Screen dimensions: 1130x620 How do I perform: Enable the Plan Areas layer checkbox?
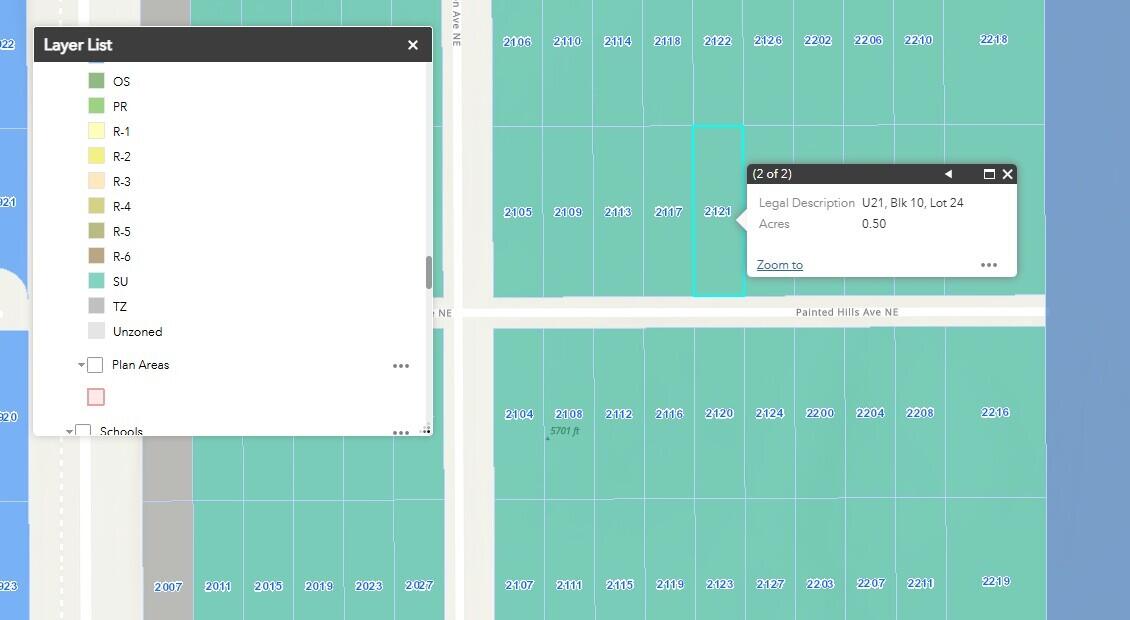[x=95, y=365]
